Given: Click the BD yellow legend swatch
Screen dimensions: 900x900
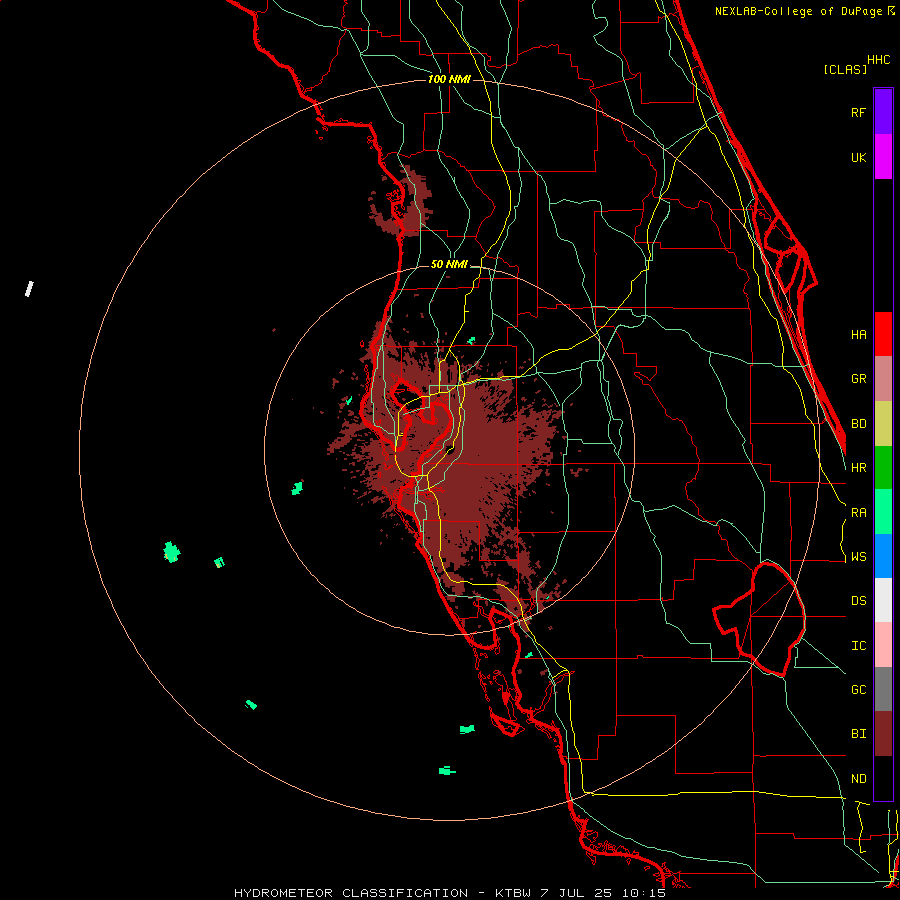Looking at the screenshot, I should coord(883,424).
